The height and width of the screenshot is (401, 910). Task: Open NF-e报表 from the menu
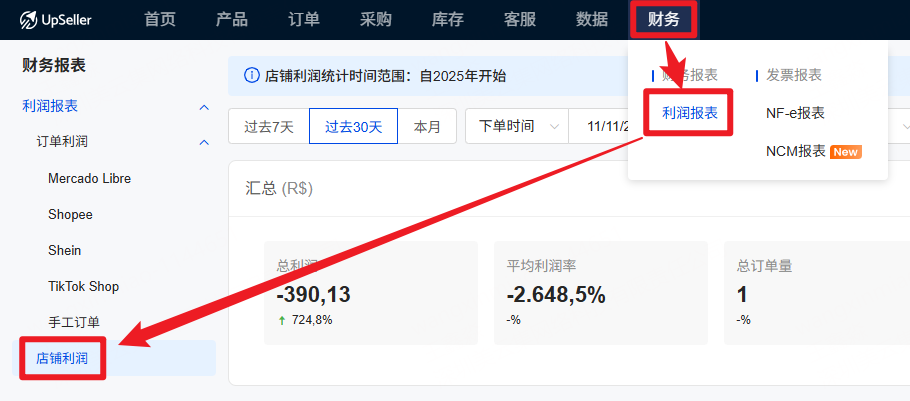click(795, 113)
